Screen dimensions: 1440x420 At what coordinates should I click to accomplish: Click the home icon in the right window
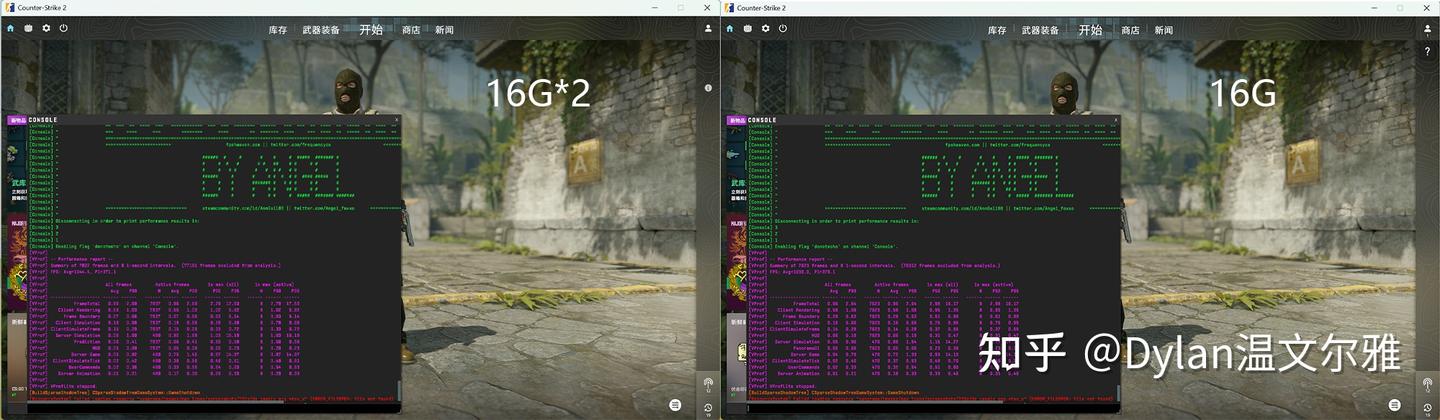tap(731, 28)
